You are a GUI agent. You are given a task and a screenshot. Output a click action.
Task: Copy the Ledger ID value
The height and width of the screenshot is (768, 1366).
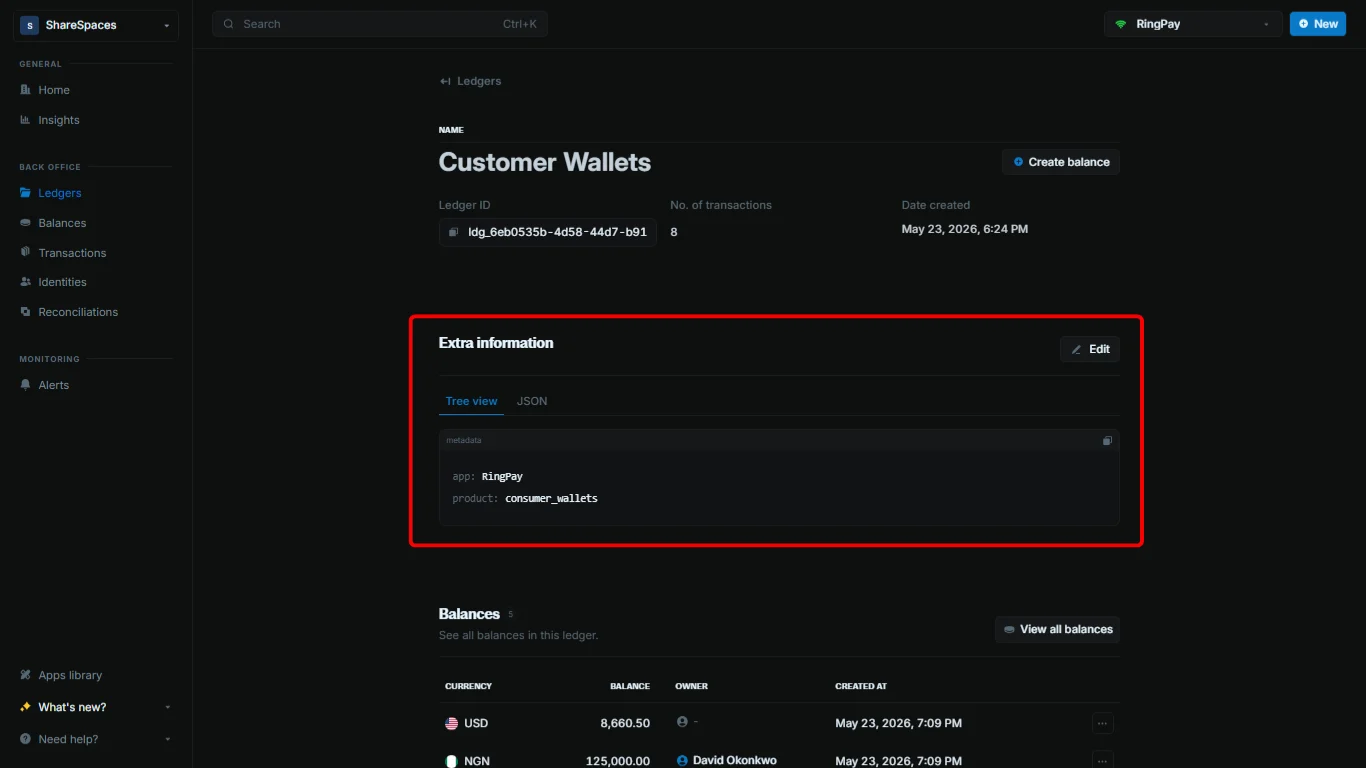pyautogui.click(x=548, y=232)
